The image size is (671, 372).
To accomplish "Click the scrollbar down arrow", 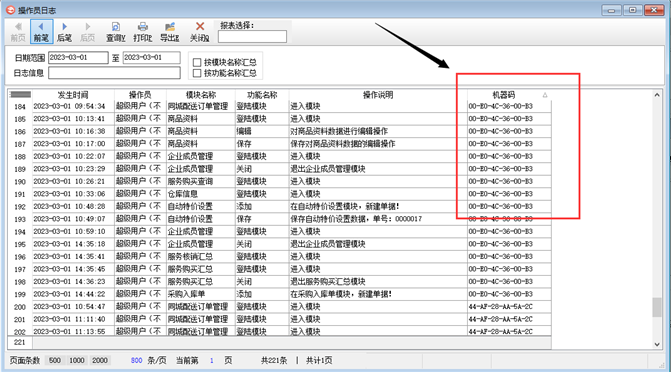I will [x=657, y=344].
